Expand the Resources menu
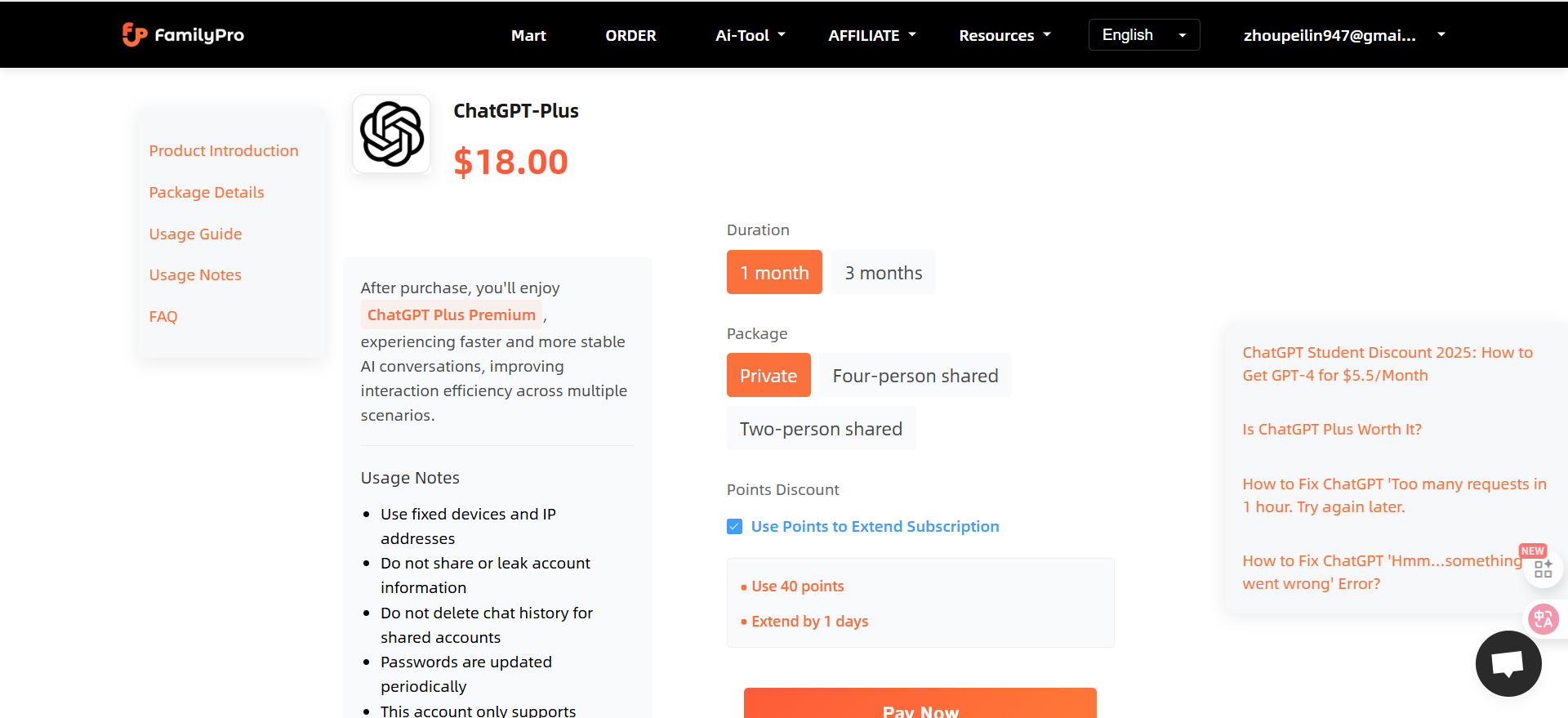1568x718 pixels. [x=1004, y=35]
